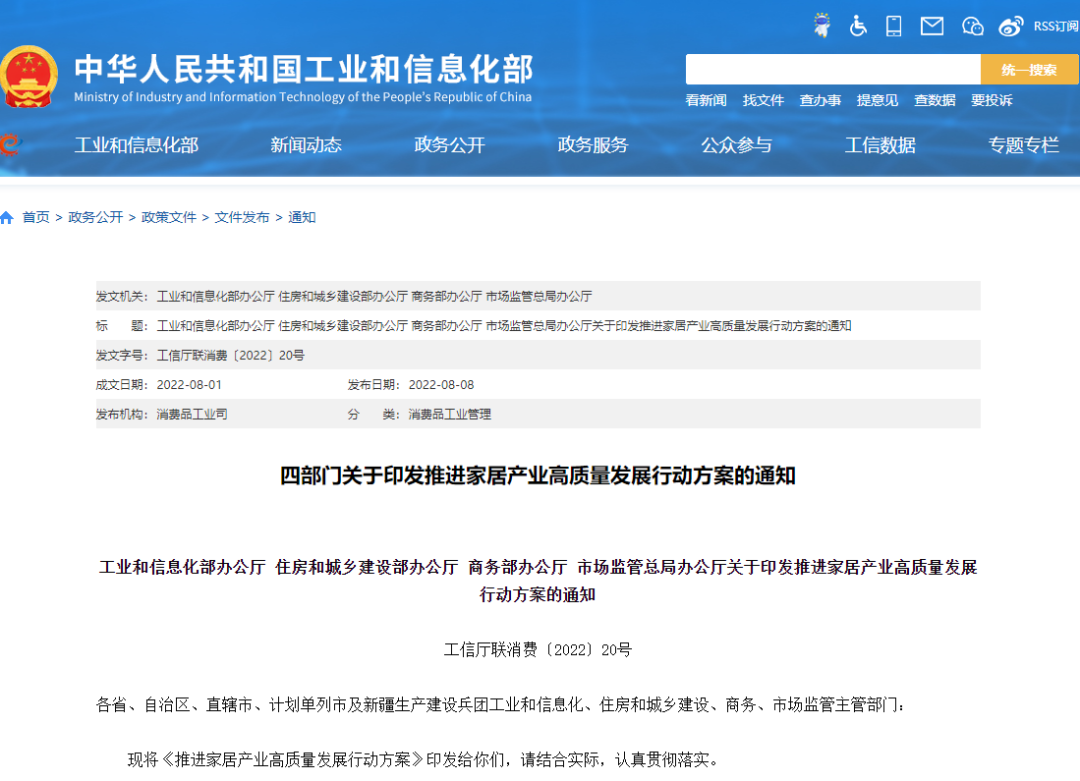Image resolution: width=1080 pixels, height=781 pixels.
Task: Open the wheelchair accessibility mode icon
Action: pyautogui.click(x=858, y=26)
